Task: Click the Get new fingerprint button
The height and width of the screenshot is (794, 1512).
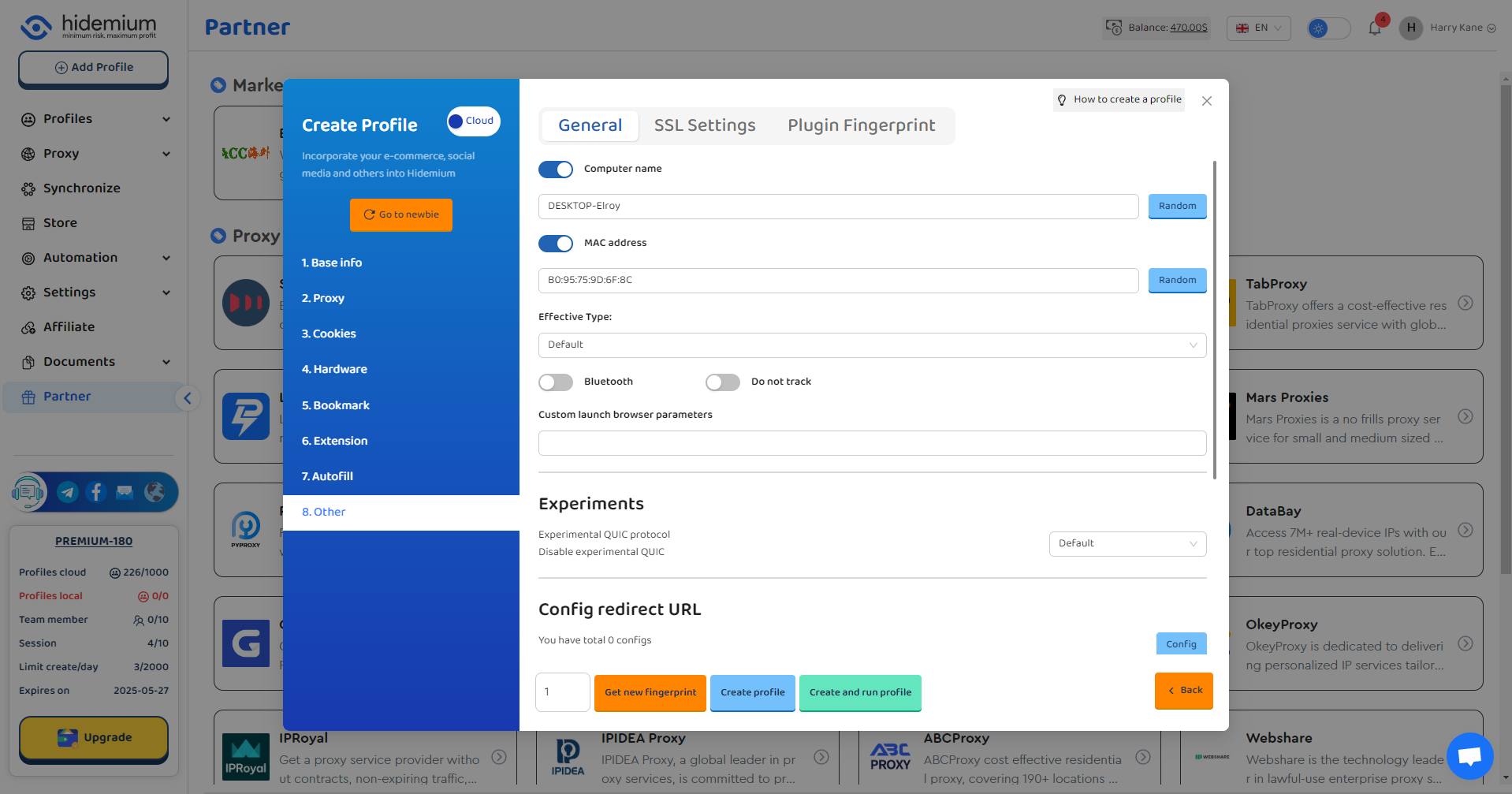Action: 650,692
